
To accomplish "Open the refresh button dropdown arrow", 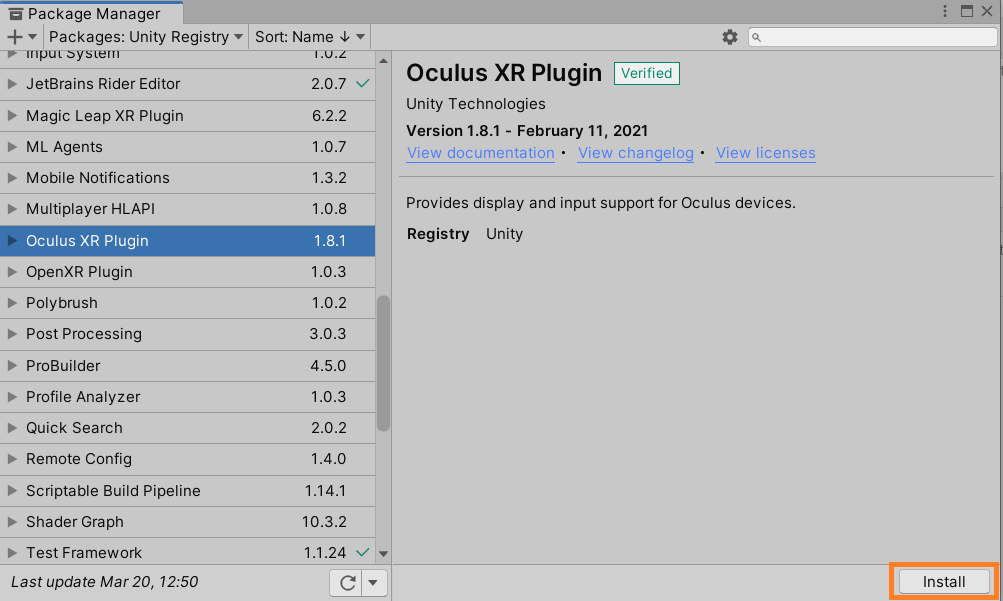I will [372, 582].
